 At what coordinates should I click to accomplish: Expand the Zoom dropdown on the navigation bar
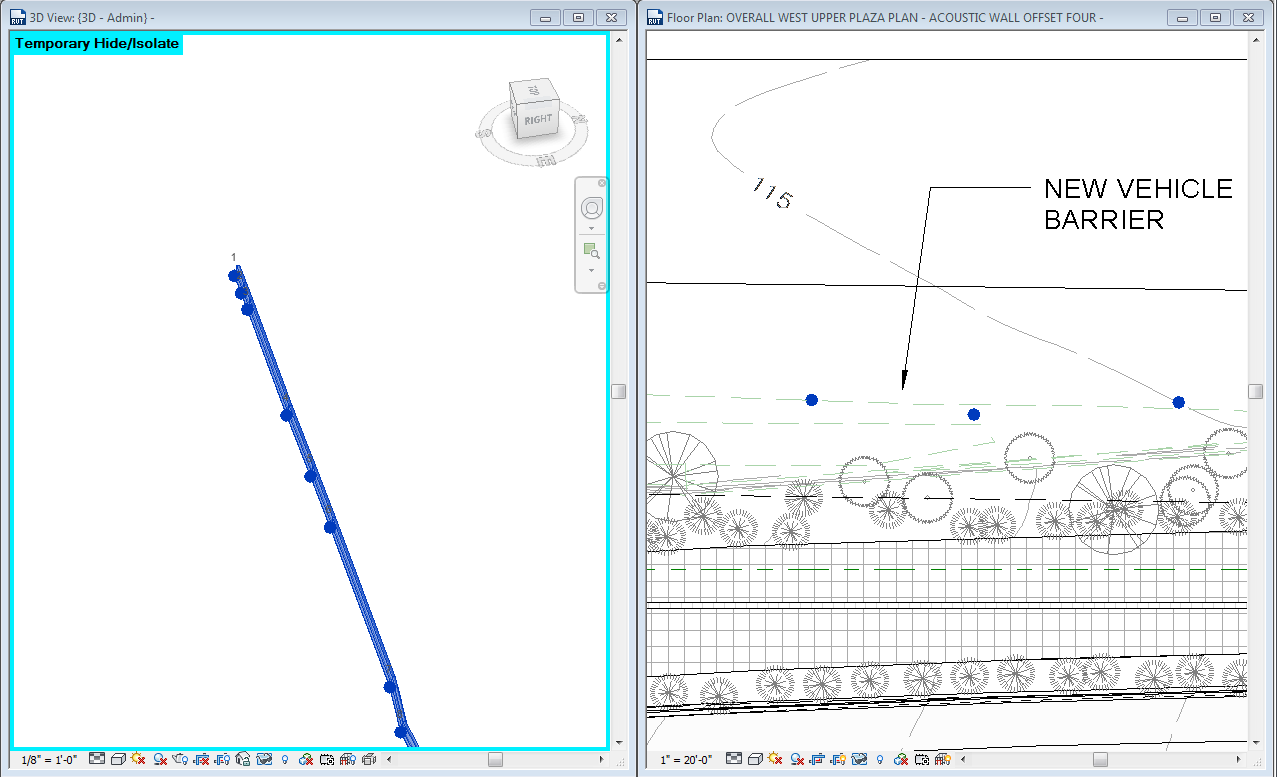tap(592, 270)
